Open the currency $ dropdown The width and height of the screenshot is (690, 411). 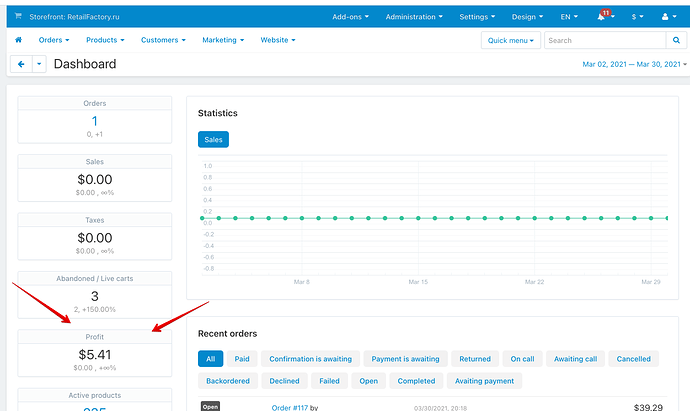[x=638, y=17]
